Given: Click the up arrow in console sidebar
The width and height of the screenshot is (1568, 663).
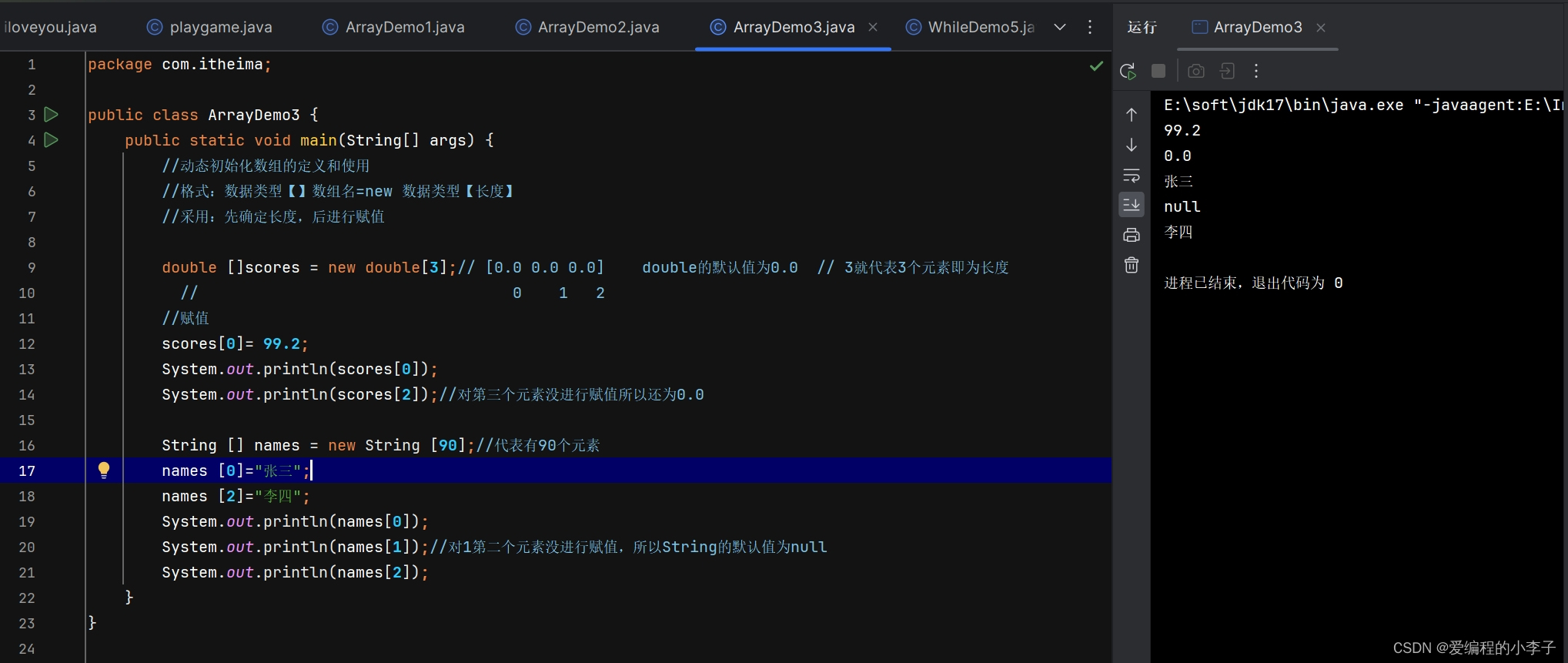Looking at the screenshot, I should point(1132,115).
